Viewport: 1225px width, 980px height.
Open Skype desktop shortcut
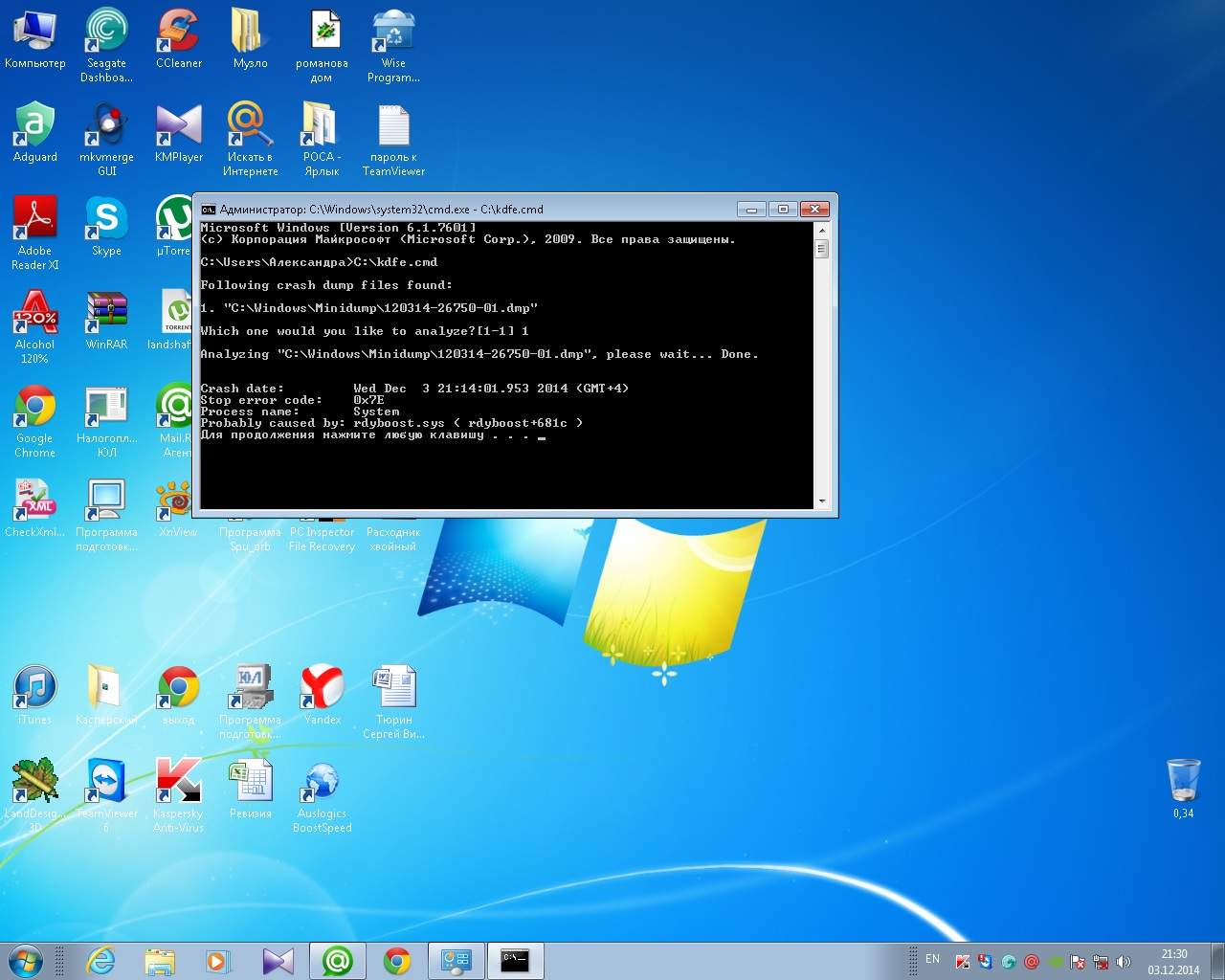click(x=106, y=226)
